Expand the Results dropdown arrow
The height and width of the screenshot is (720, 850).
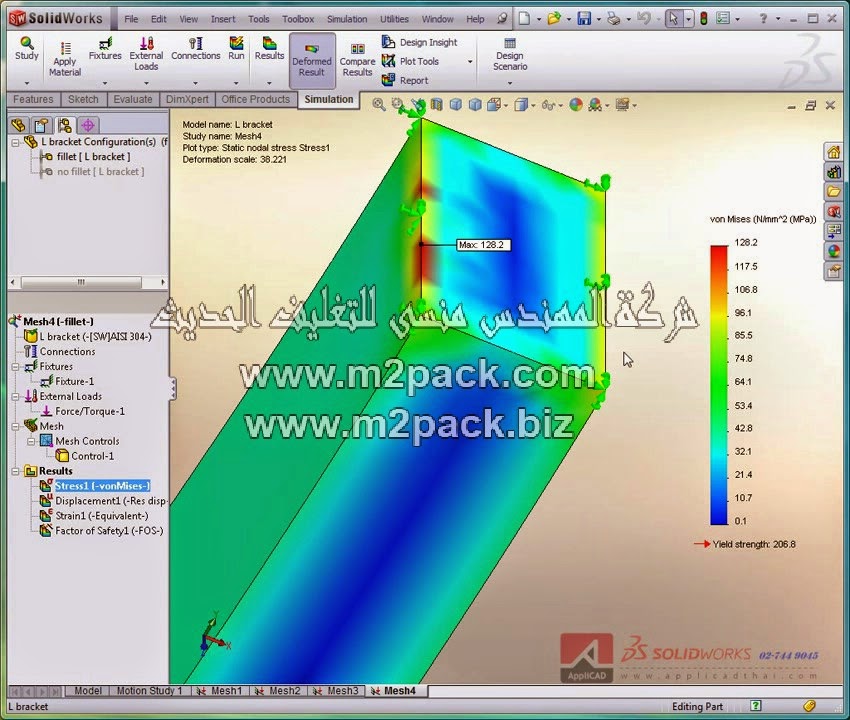(x=269, y=83)
